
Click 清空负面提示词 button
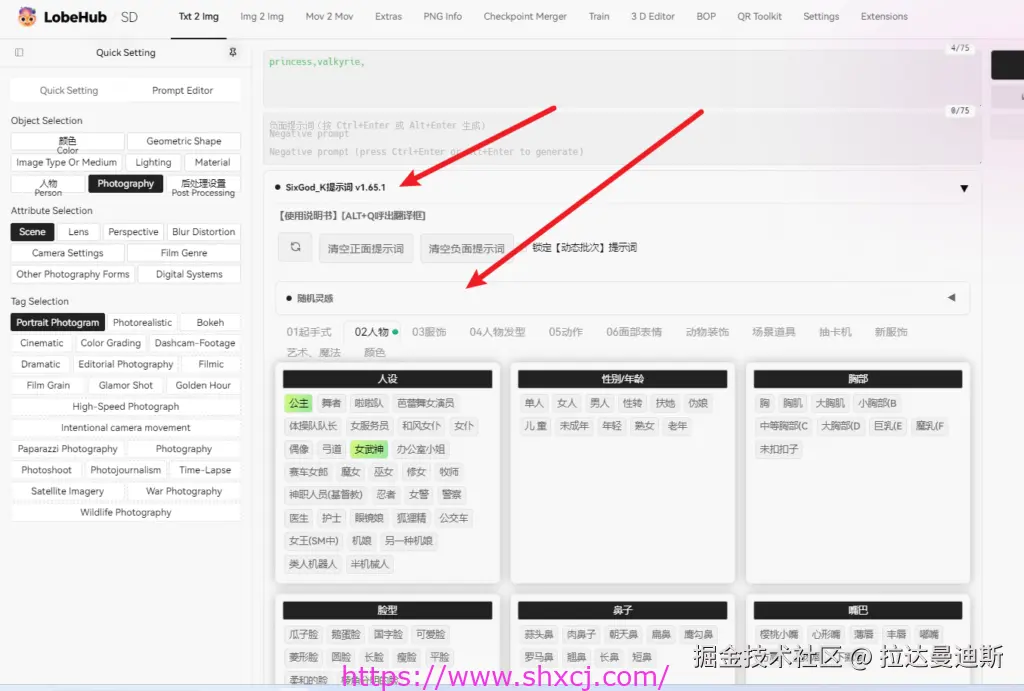[466, 248]
